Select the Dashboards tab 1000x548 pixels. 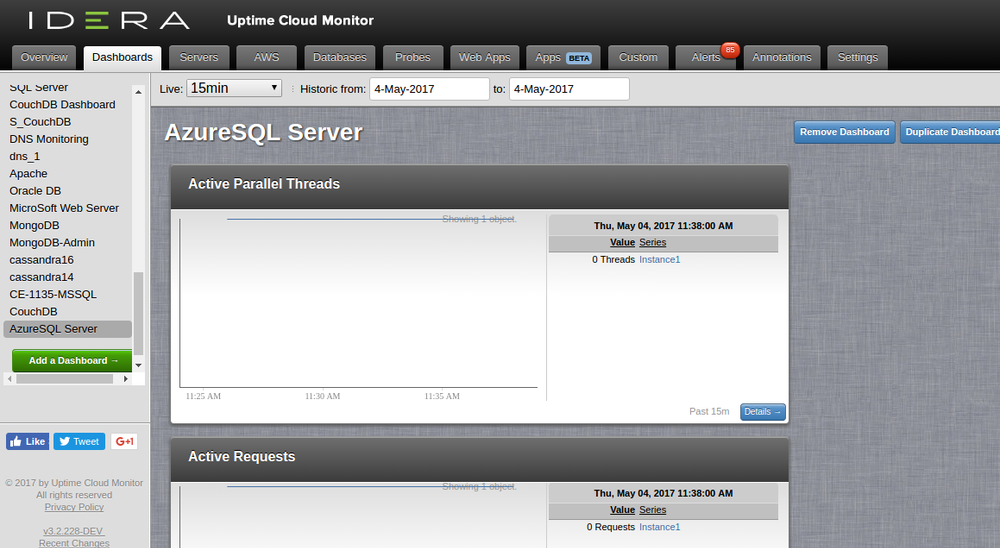122,57
